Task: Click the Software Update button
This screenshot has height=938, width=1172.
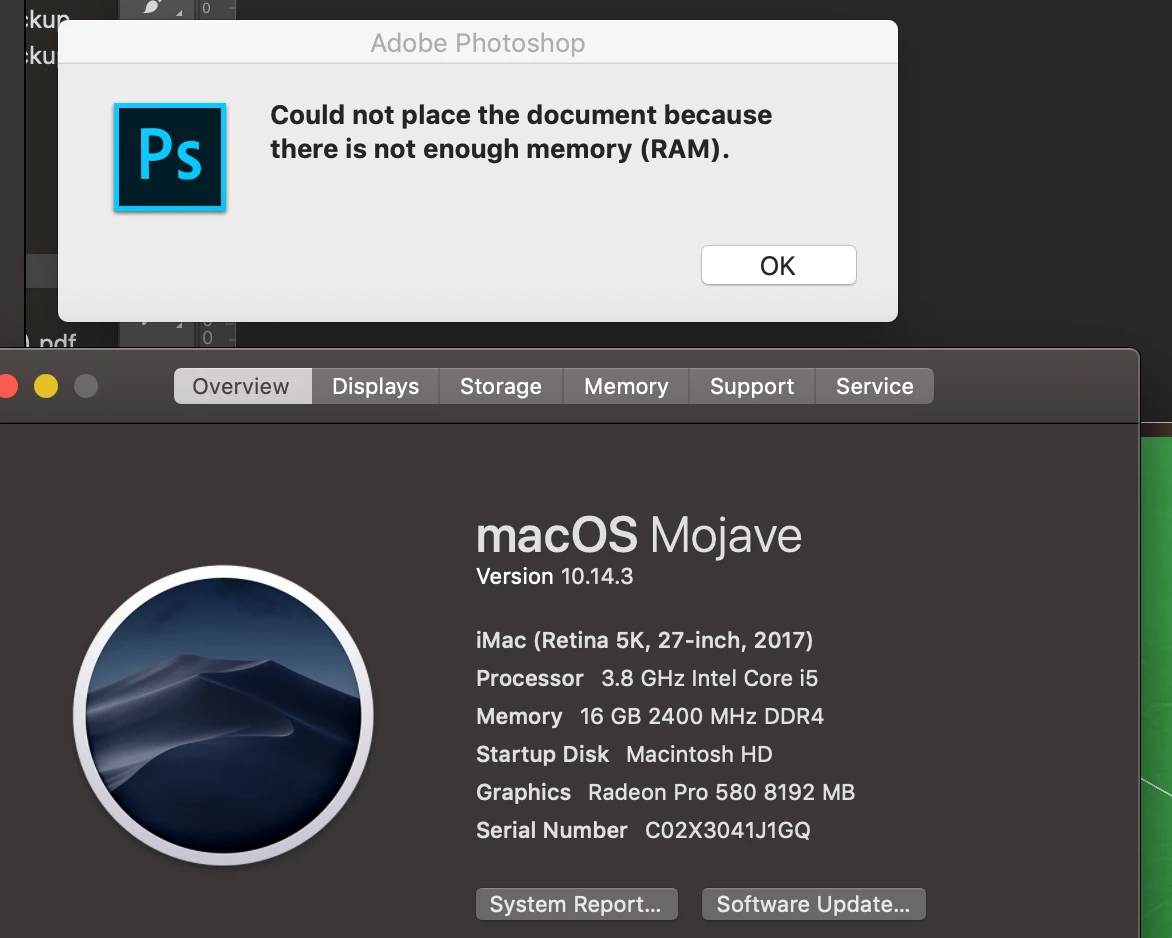Action: [x=813, y=904]
